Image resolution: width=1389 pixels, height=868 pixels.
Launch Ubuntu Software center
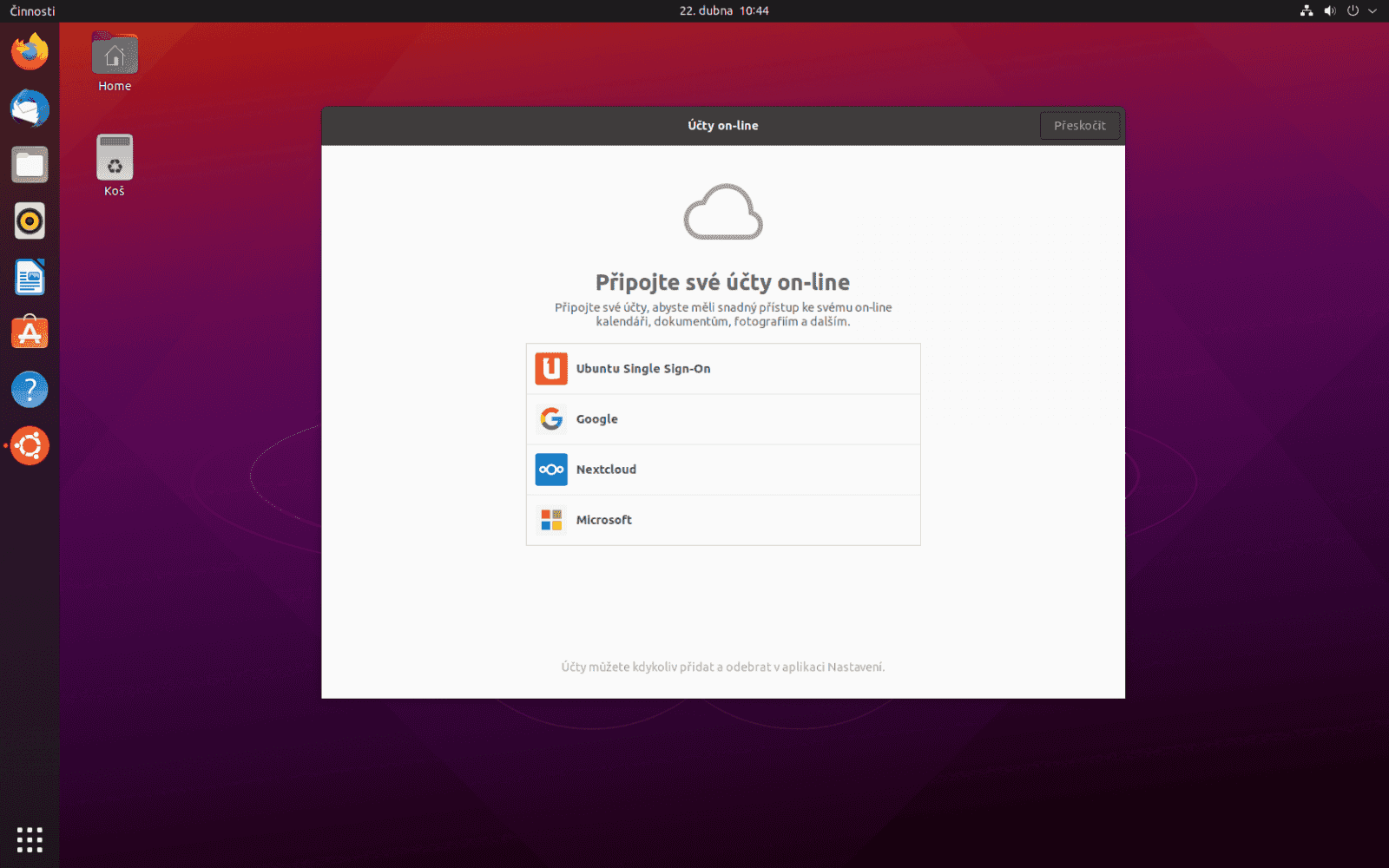tap(30, 332)
